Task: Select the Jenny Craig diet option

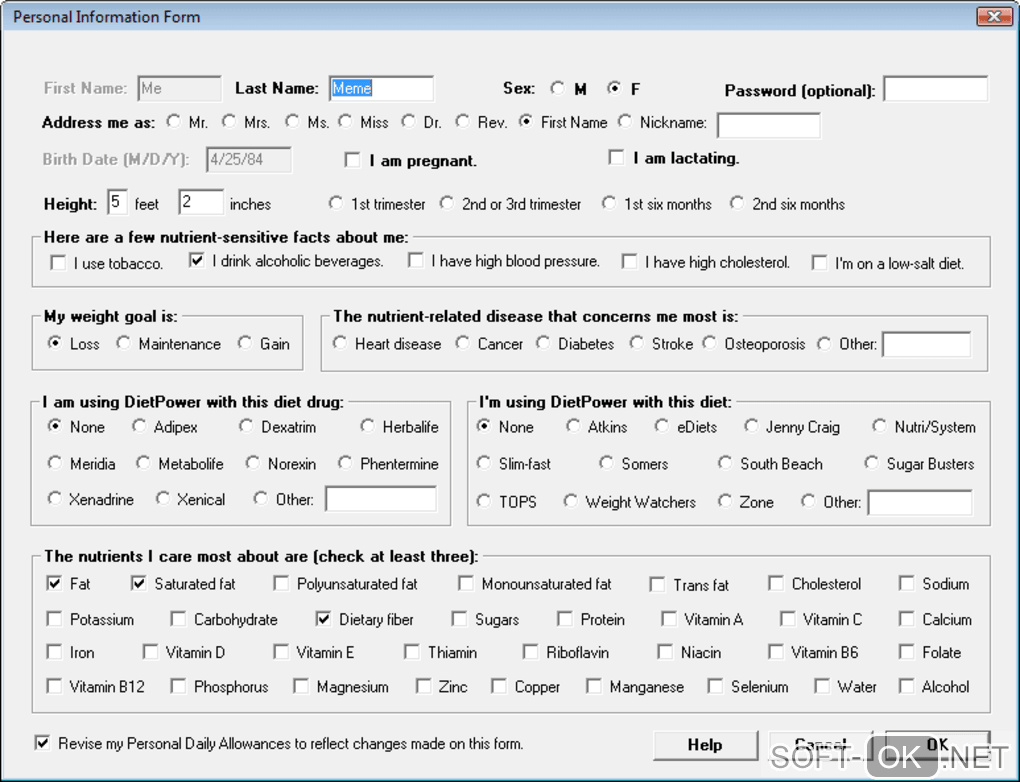Action: pos(751,426)
